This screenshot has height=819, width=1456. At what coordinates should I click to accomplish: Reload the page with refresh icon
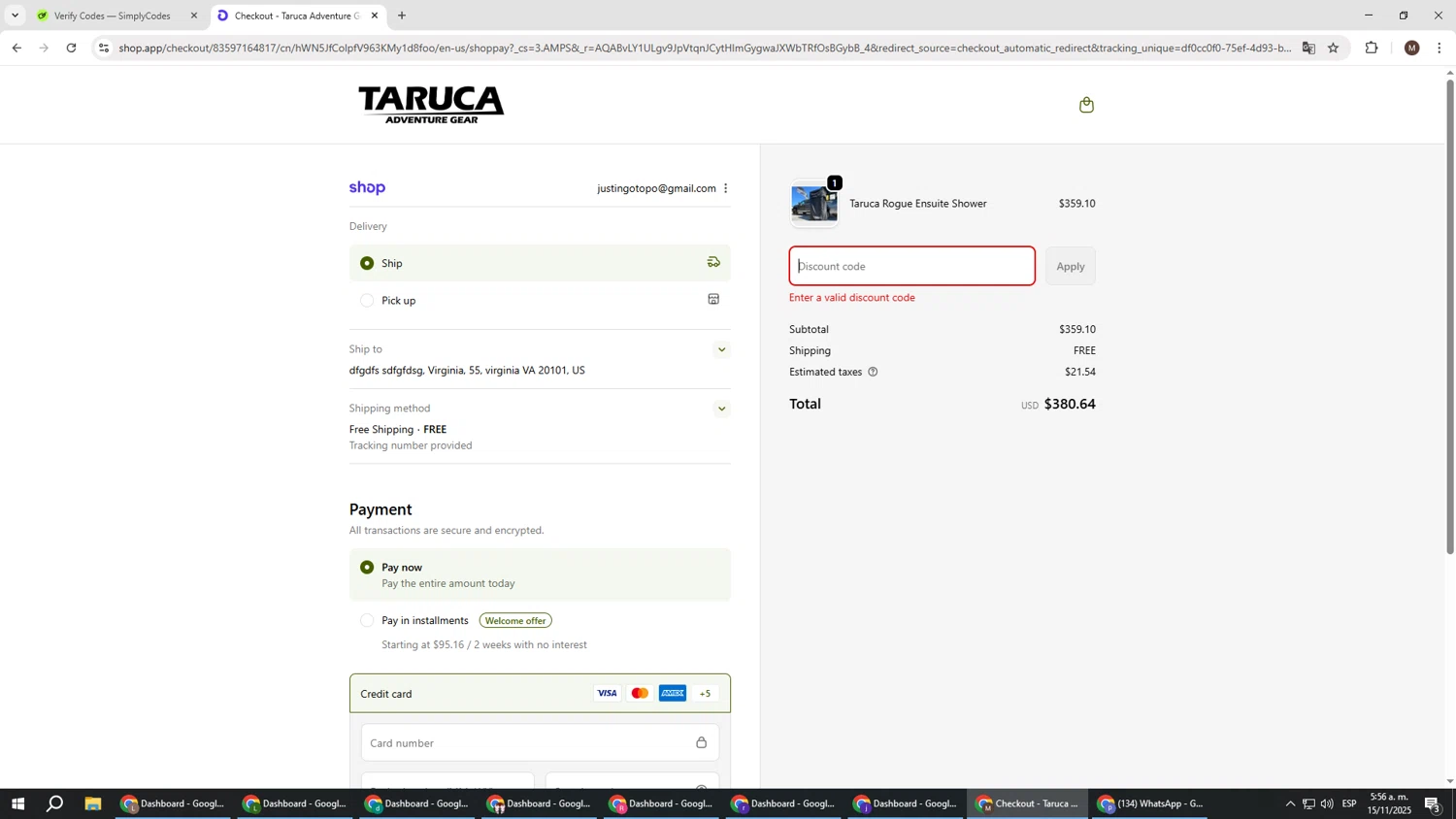(72, 48)
